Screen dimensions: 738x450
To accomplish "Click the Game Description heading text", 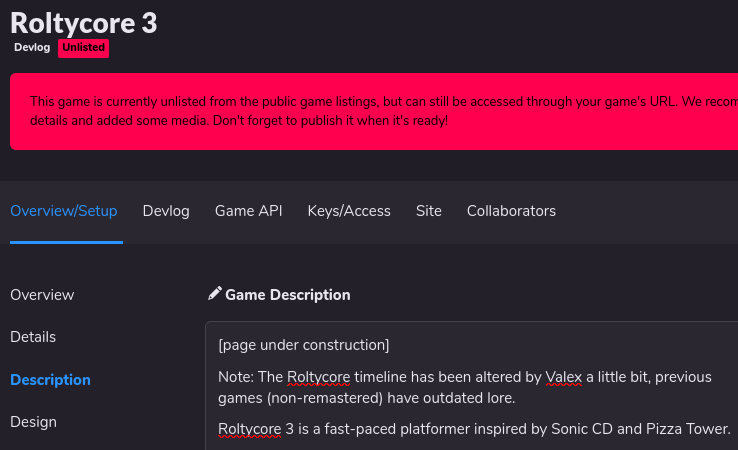I will [288, 295].
